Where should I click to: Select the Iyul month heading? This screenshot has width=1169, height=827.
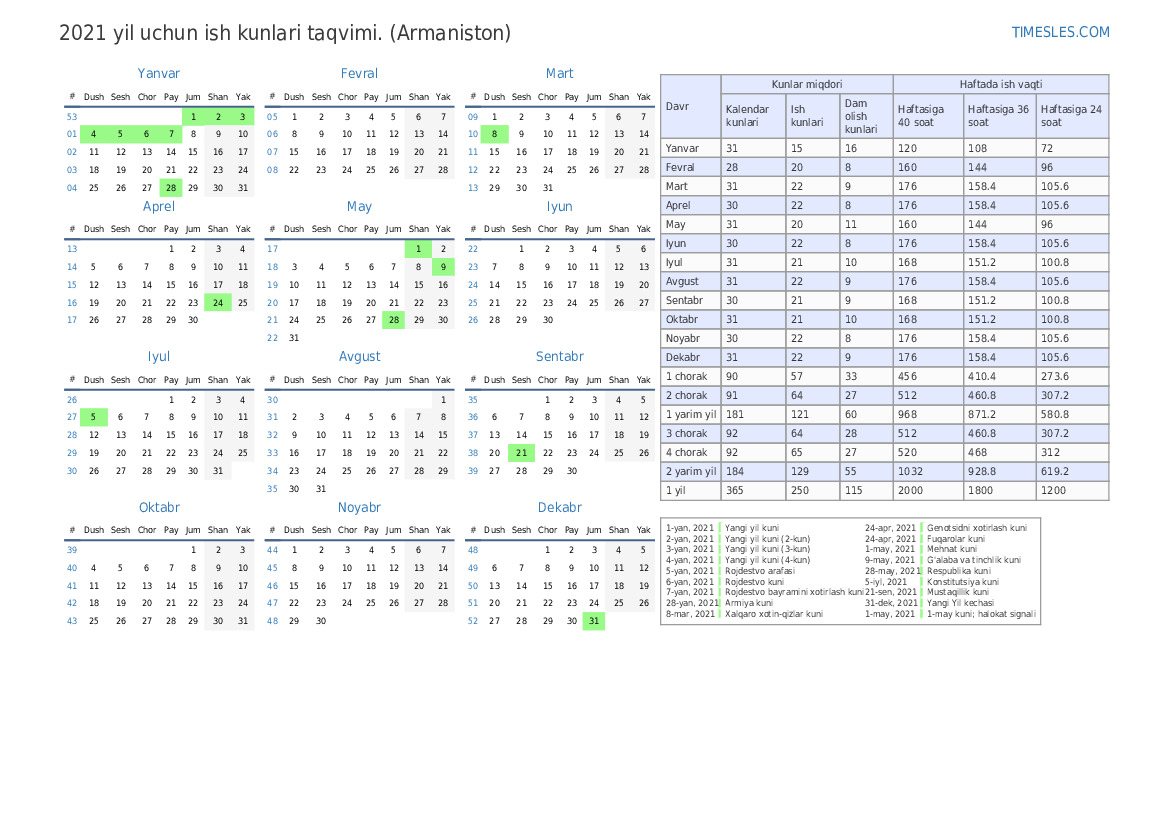click(x=159, y=356)
